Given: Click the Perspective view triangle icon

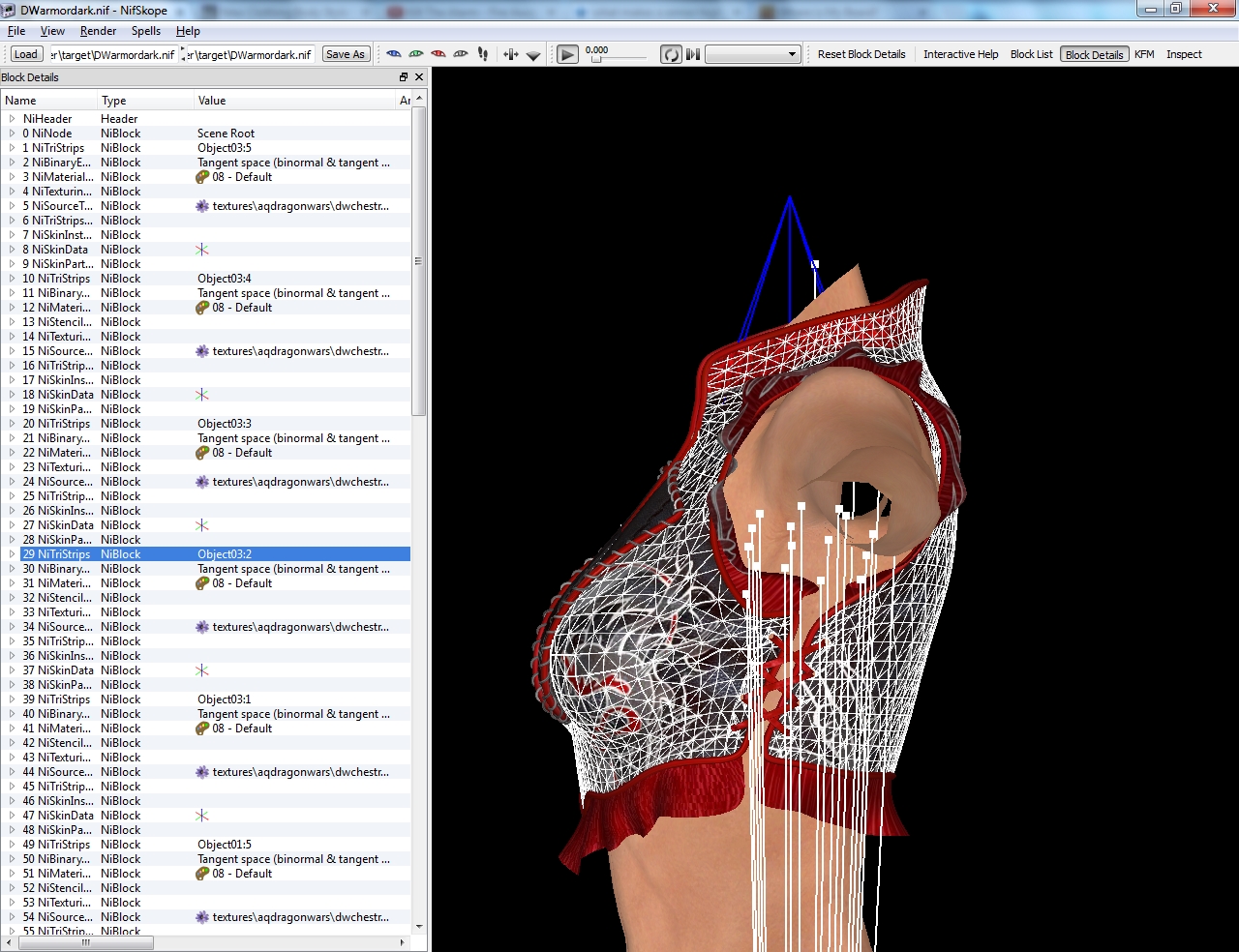Looking at the screenshot, I should (x=533, y=55).
